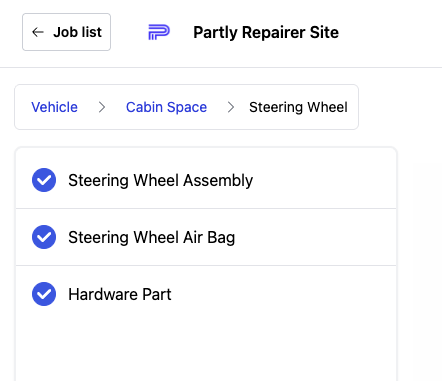The image size is (442, 381).
Task: Click chevron before Steering Wheel breadcrumb
Action: point(231,107)
